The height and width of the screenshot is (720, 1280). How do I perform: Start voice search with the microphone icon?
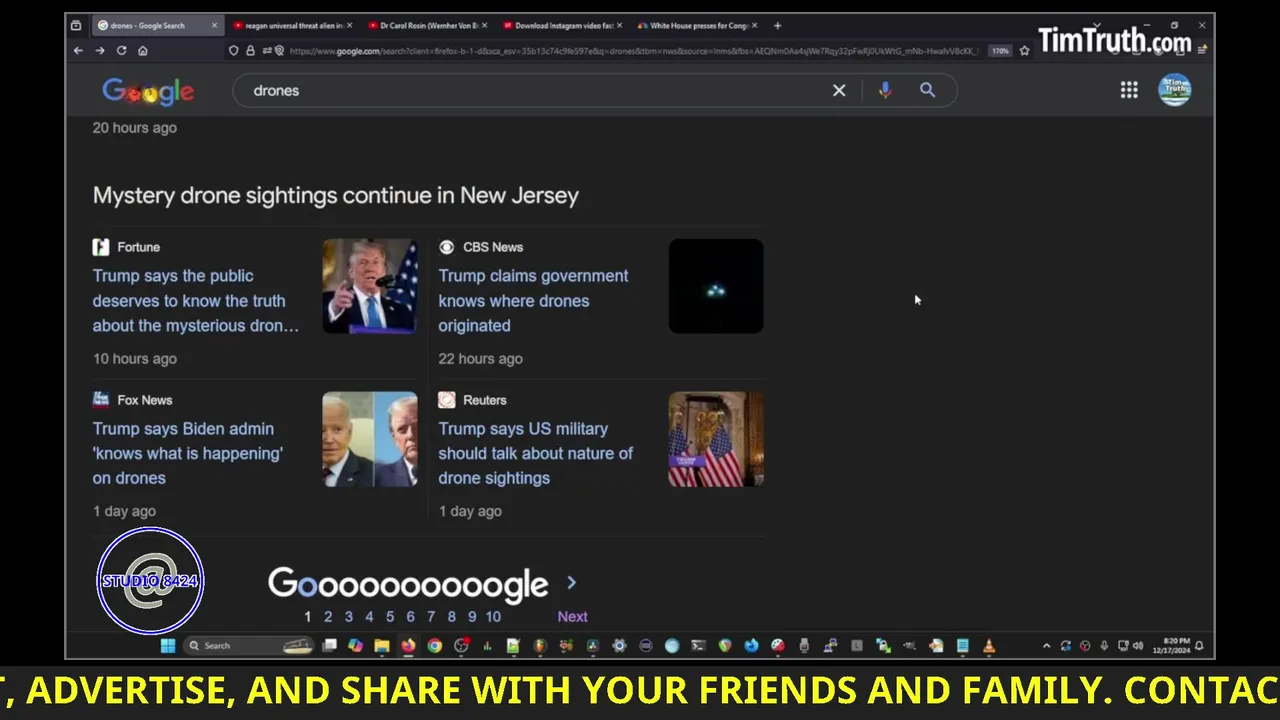884,90
